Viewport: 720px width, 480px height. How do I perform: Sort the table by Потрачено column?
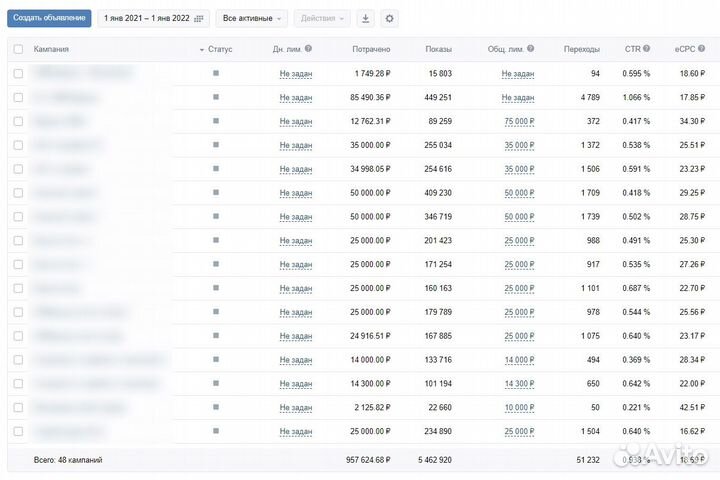371,49
